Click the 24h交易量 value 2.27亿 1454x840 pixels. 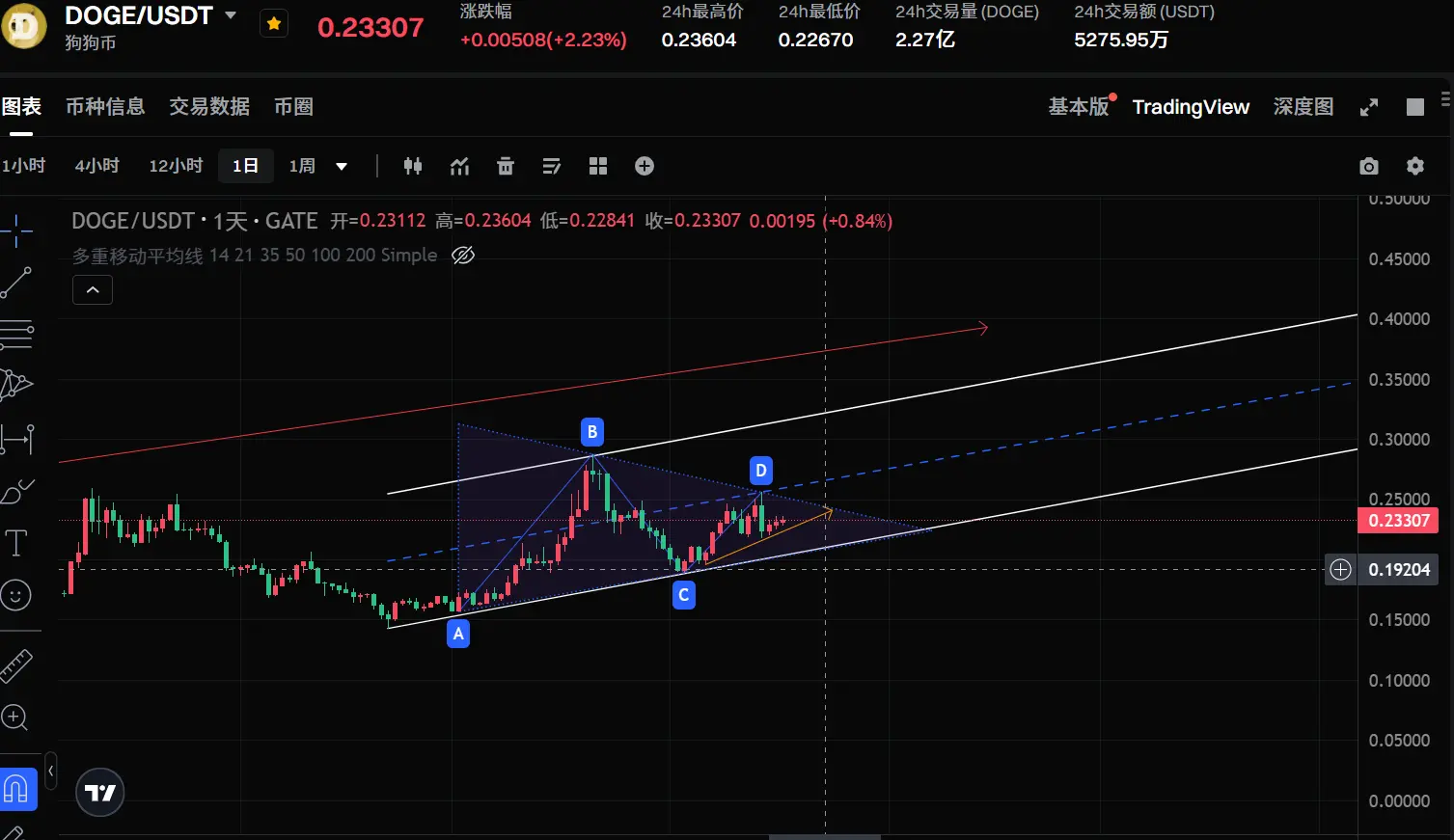924,40
